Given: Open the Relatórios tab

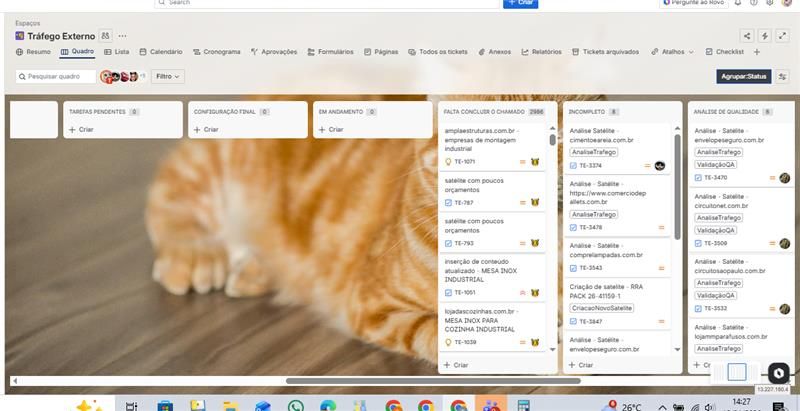Looking at the screenshot, I should [541, 52].
